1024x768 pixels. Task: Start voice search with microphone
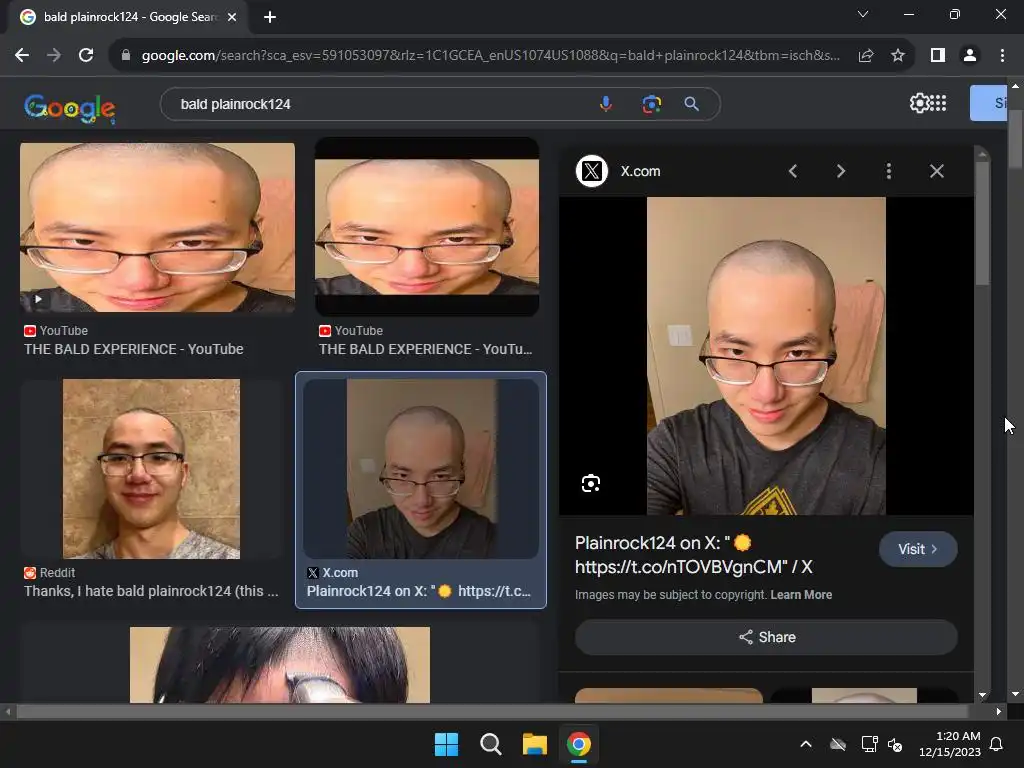(606, 104)
